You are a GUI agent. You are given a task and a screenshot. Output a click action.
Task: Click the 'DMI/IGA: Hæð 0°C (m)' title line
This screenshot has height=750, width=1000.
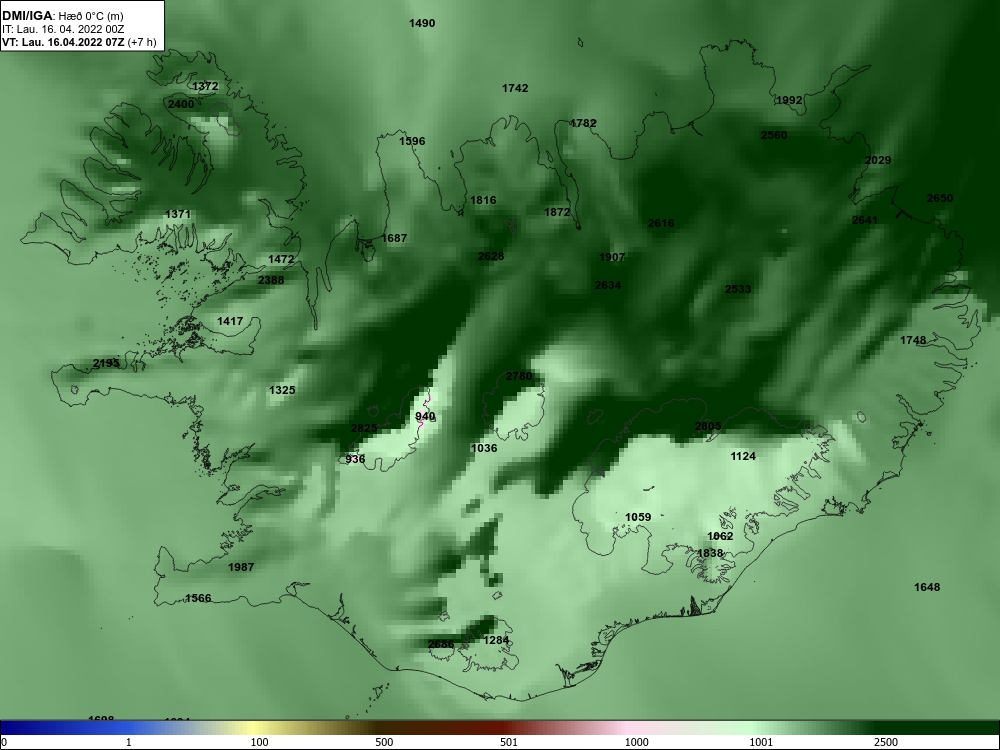point(62,17)
